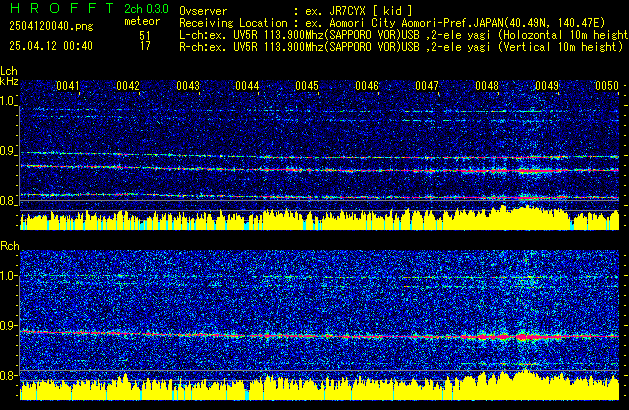629x410 pixels.
Task: Select the word meteor in the header
Action: tap(142, 21)
